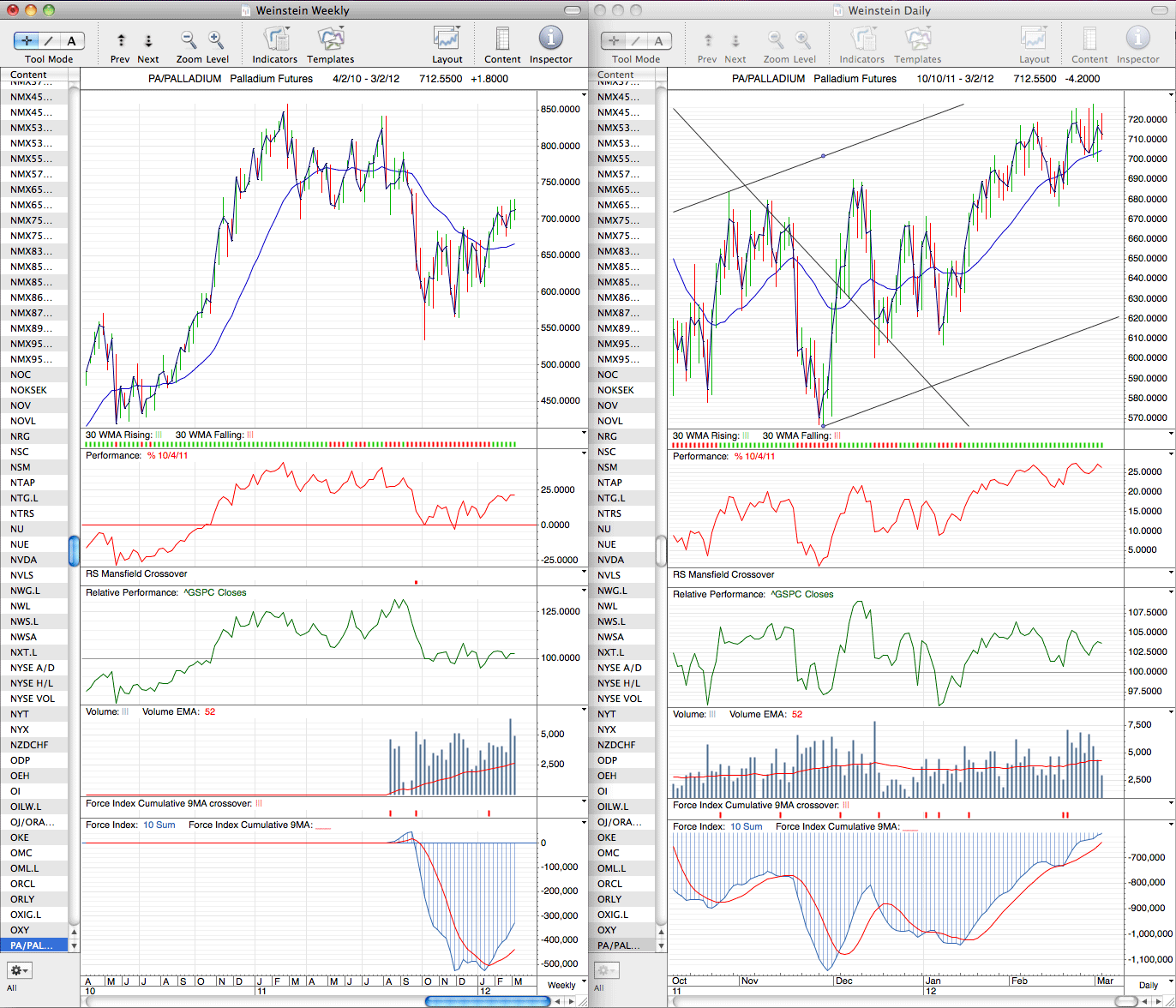This screenshot has width=1176, height=1008.
Task: Choose the line drawing tool in Weekly toolbar
Action: 49,40
